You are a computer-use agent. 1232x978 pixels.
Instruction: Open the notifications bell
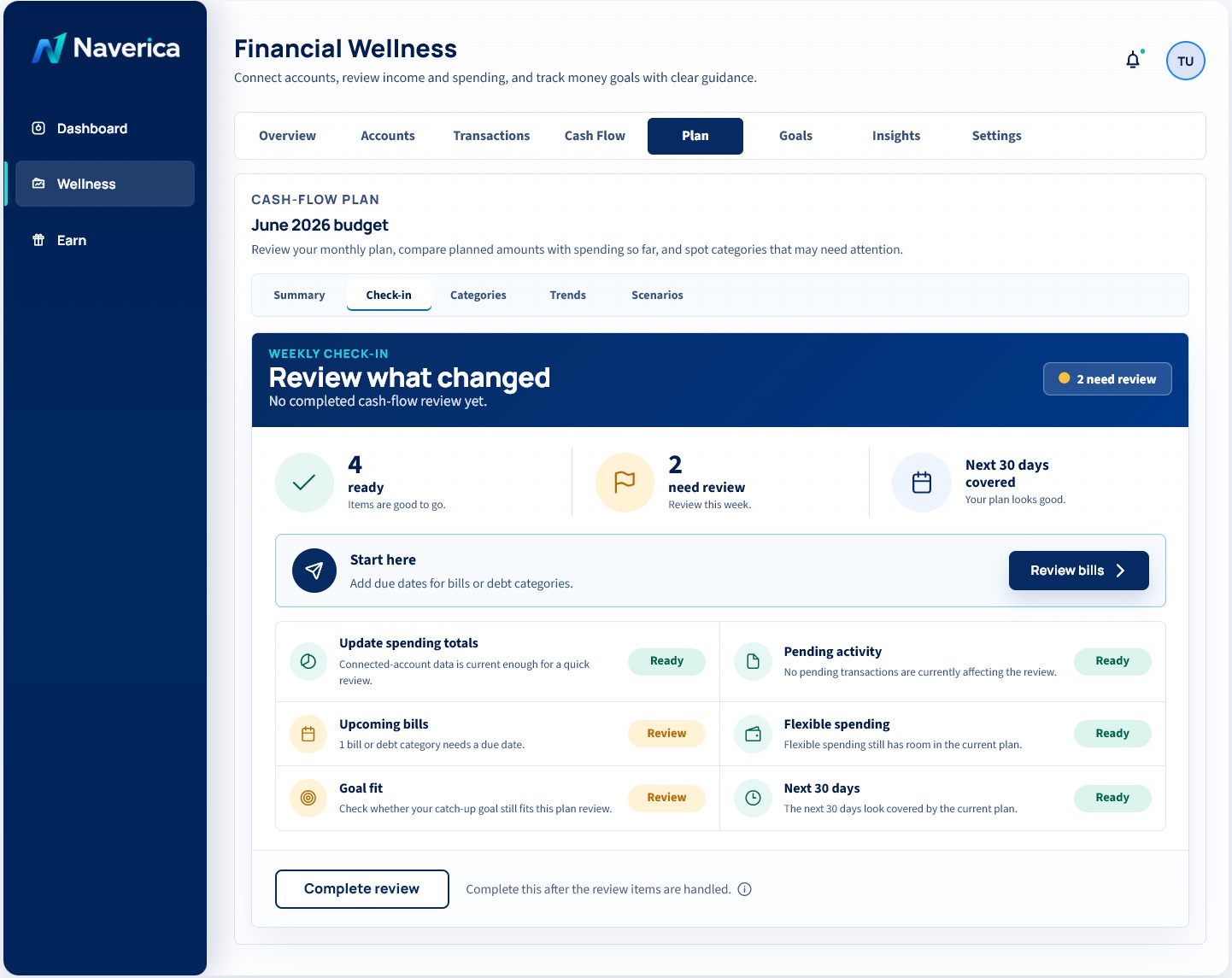point(1133,60)
